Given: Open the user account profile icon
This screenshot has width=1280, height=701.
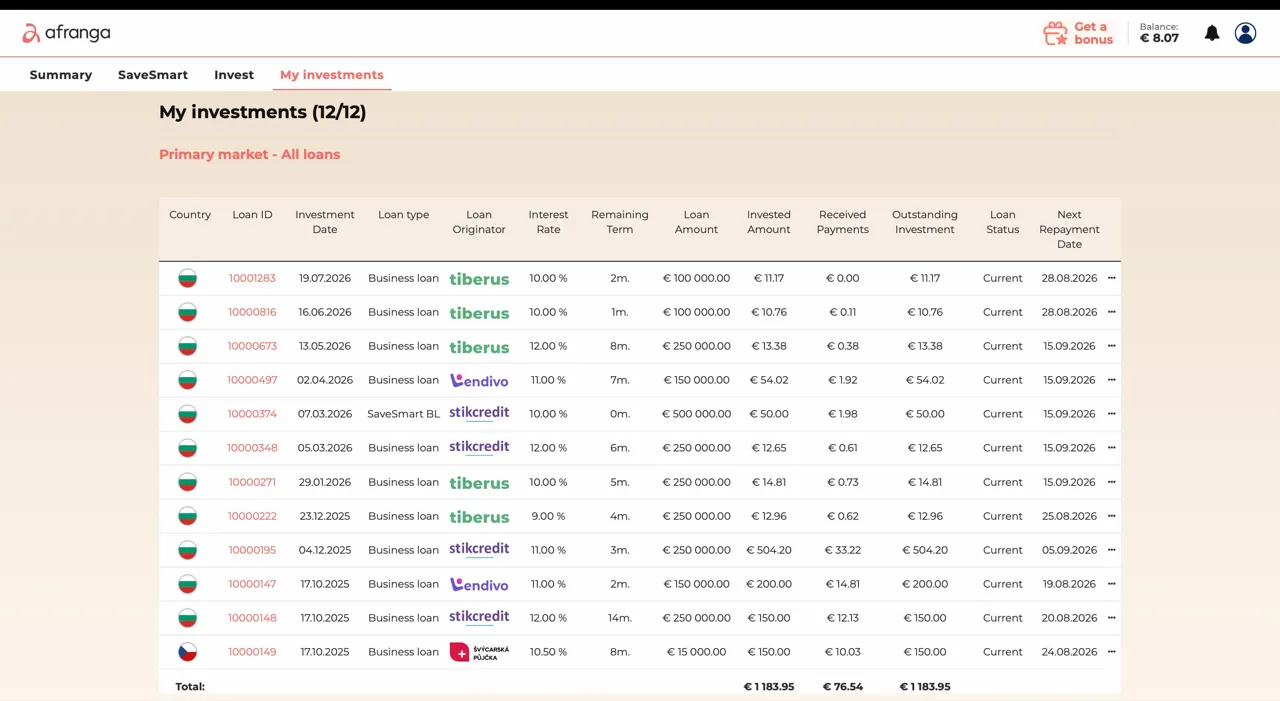Looking at the screenshot, I should [1245, 33].
